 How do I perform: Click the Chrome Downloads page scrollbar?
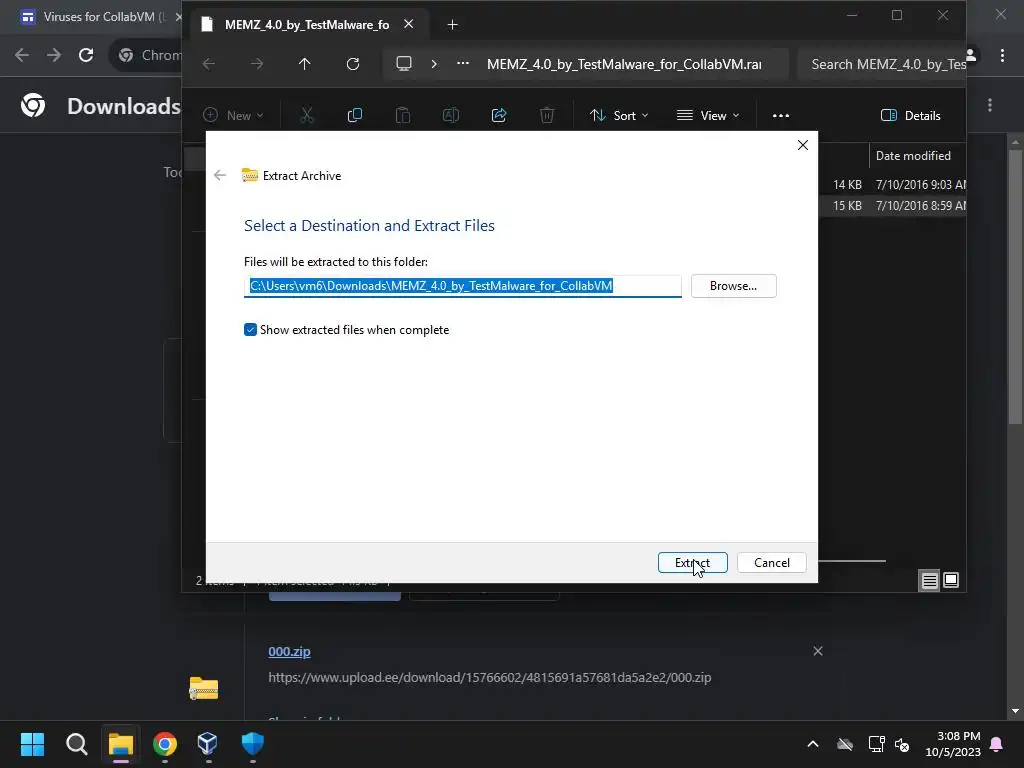1015,285
